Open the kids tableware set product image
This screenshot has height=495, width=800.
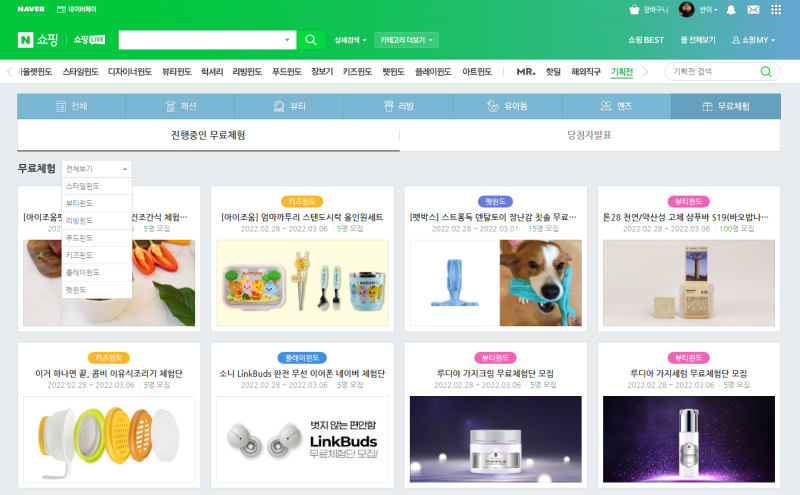302,283
